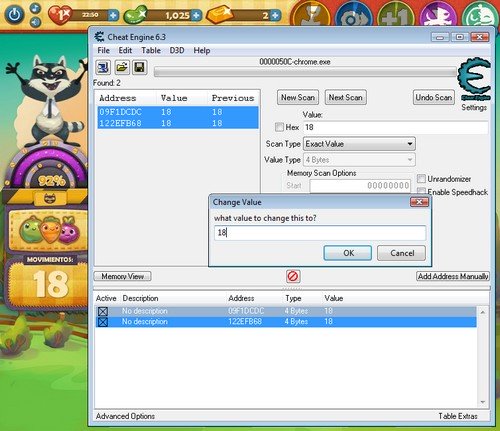This screenshot has height=431, width=500.
Task: Click the Next Scan button
Action: [x=346, y=97]
